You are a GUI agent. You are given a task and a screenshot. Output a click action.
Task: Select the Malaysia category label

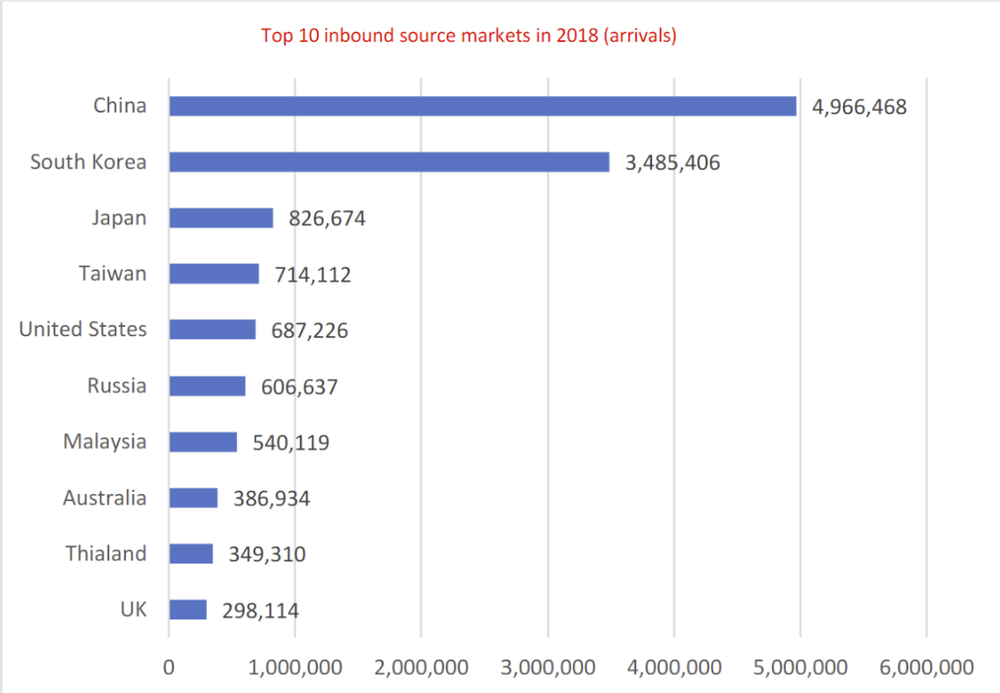pos(105,441)
